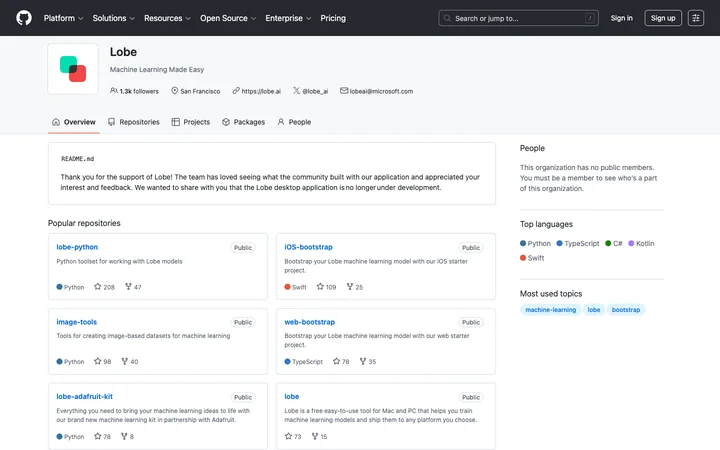Focus the Search or jump to field
720x450 pixels.
pyautogui.click(x=518, y=18)
